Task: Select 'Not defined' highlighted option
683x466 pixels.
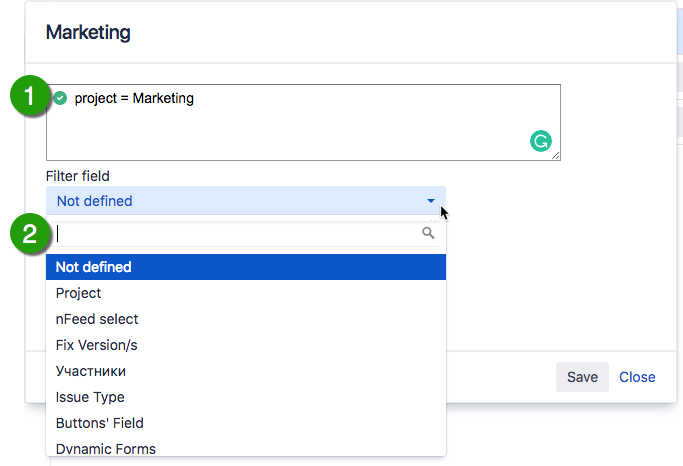Action: [x=245, y=267]
